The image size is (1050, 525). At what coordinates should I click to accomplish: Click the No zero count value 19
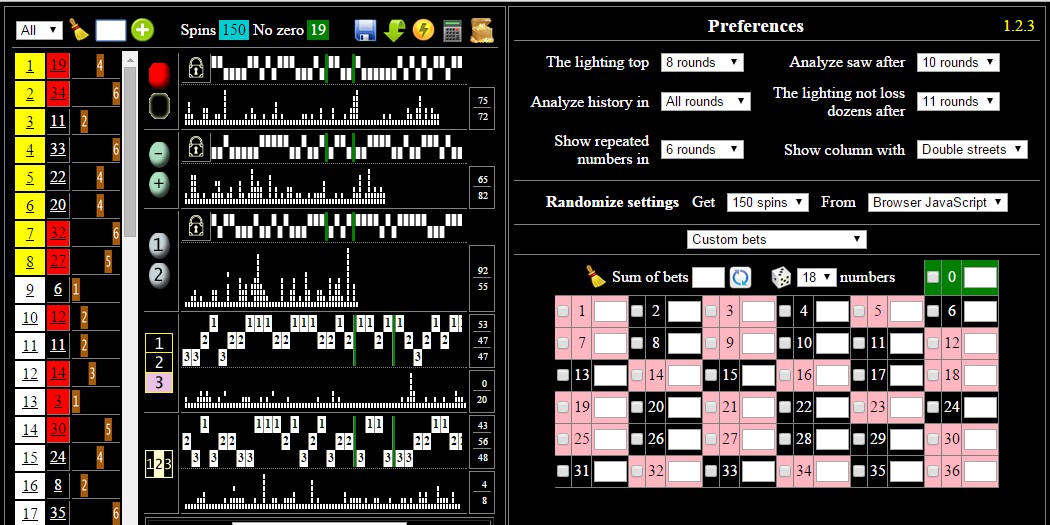(318, 30)
